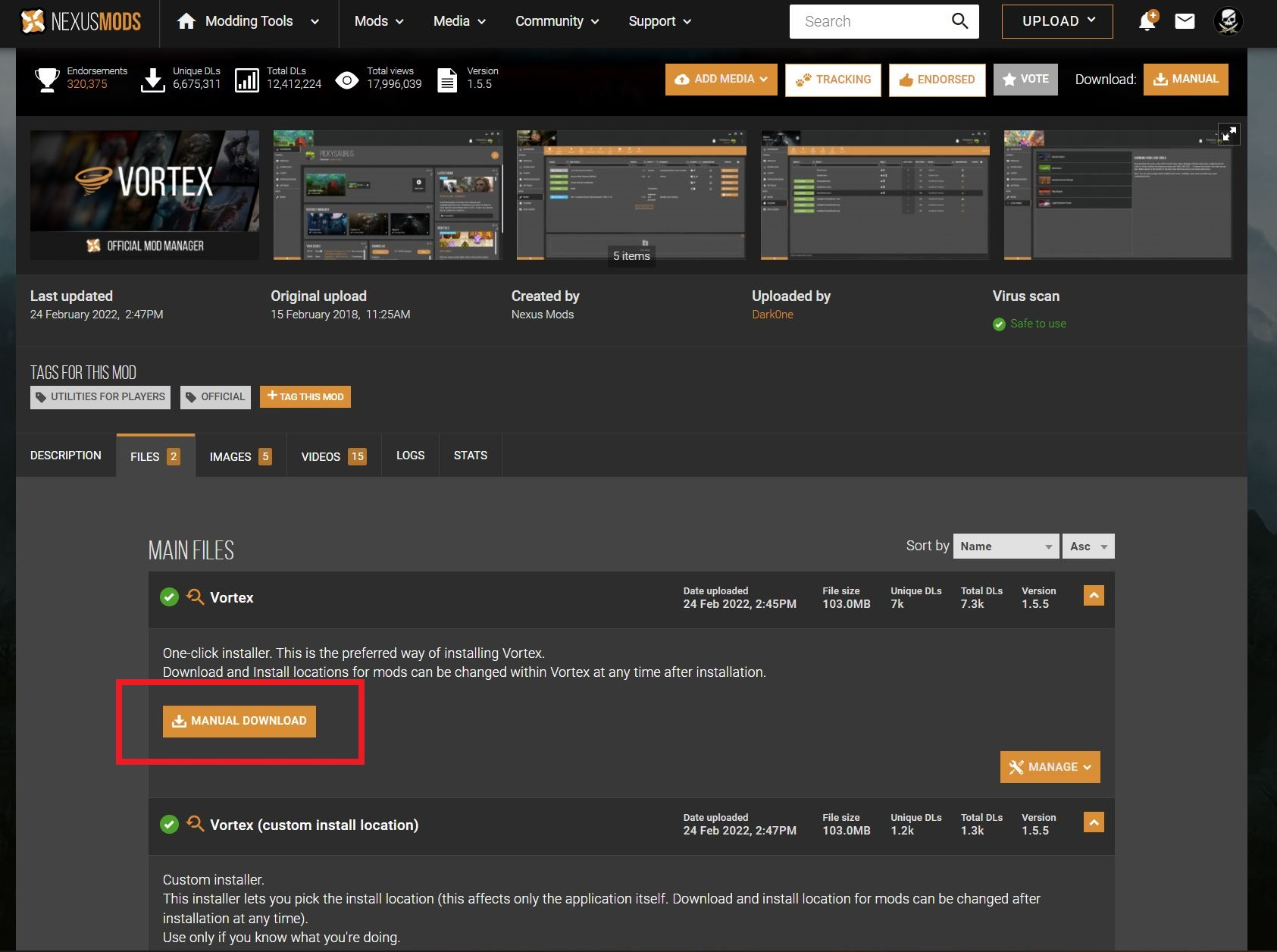Click the version document icon

pyautogui.click(x=447, y=79)
